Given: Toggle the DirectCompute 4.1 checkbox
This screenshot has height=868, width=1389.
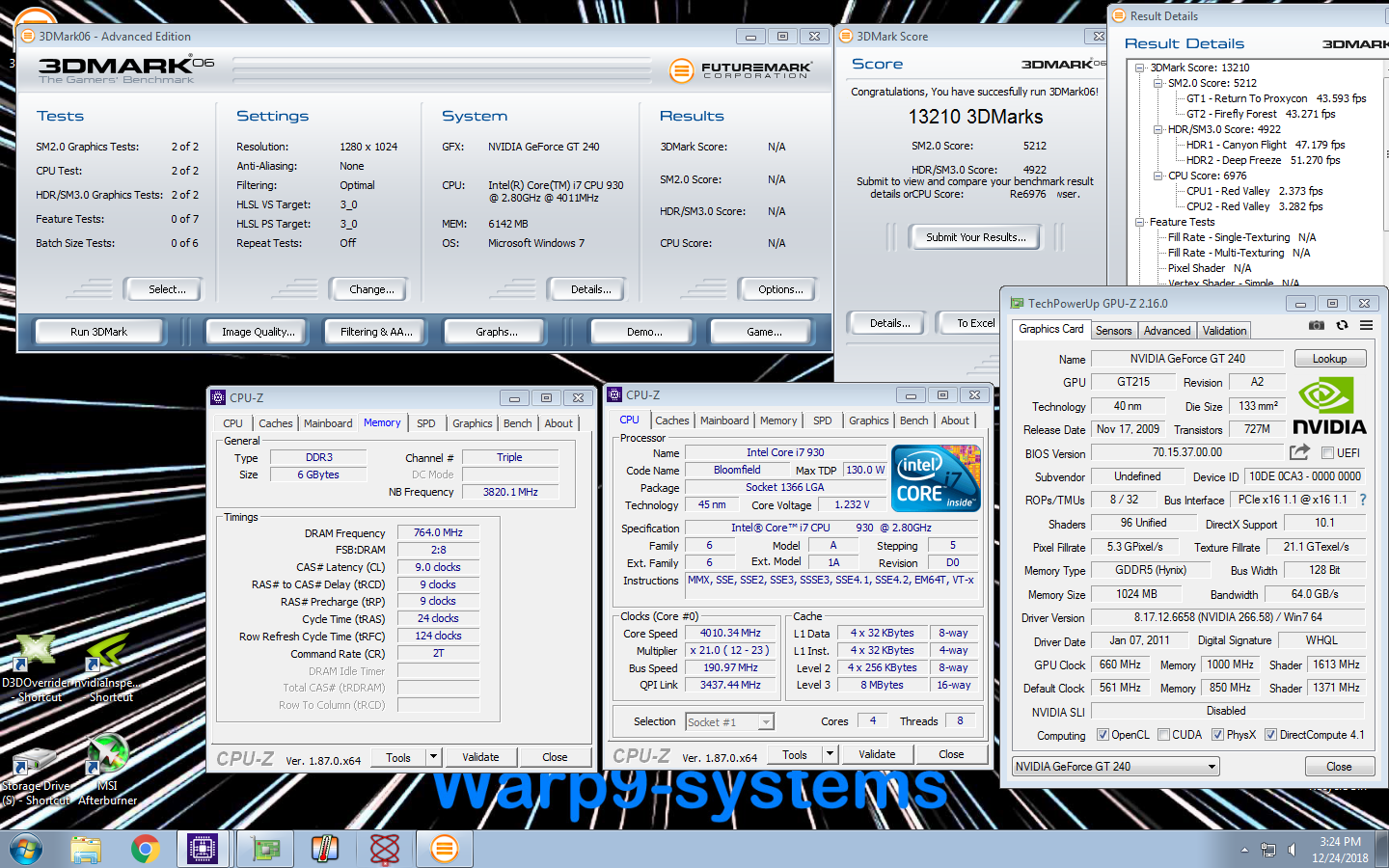Looking at the screenshot, I should click(x=1271, y=735).
